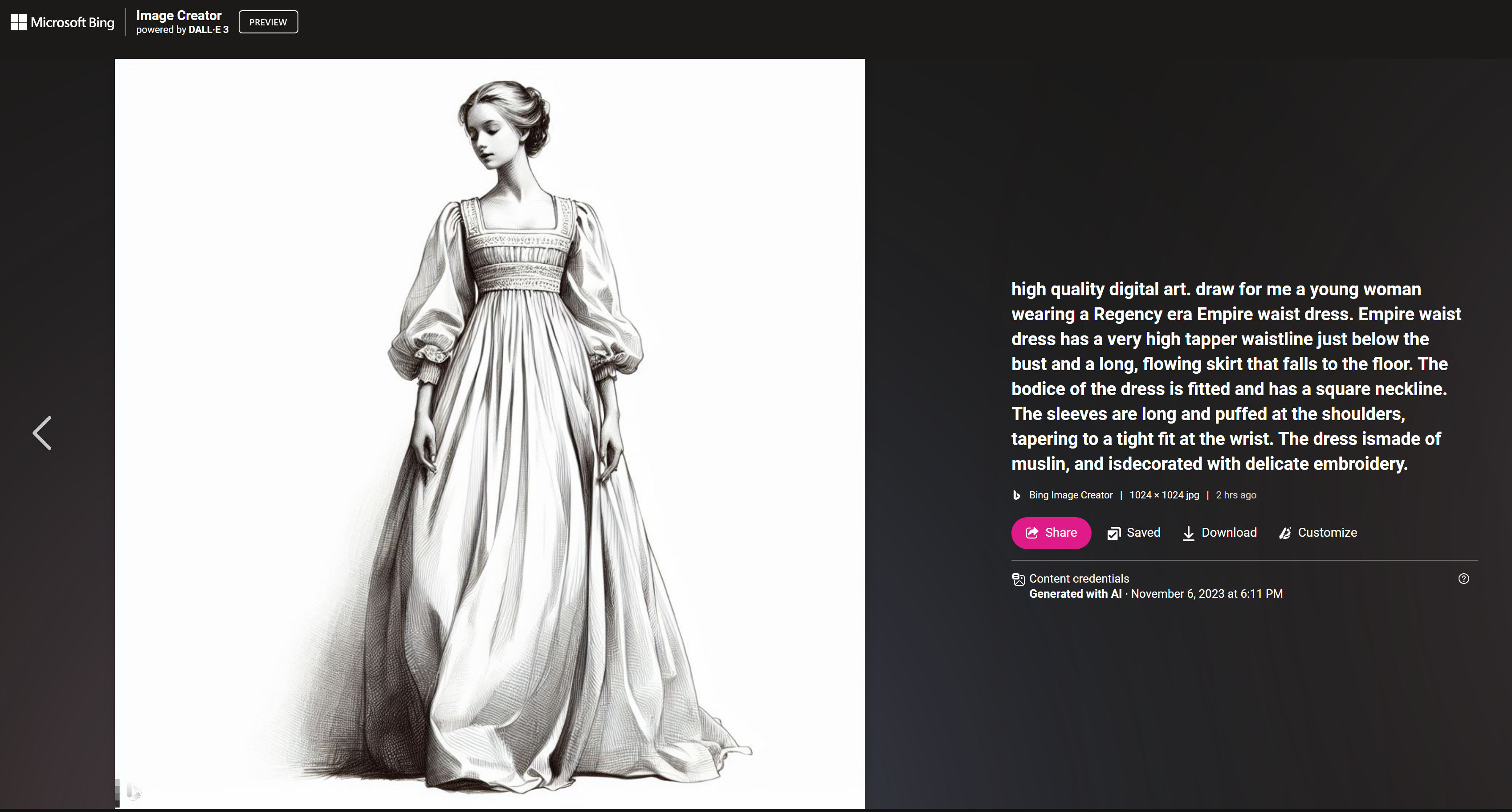Screen dimensions: 1512x812
Task: Open the Microsoft Bing home text link
Action: point(72,22)
